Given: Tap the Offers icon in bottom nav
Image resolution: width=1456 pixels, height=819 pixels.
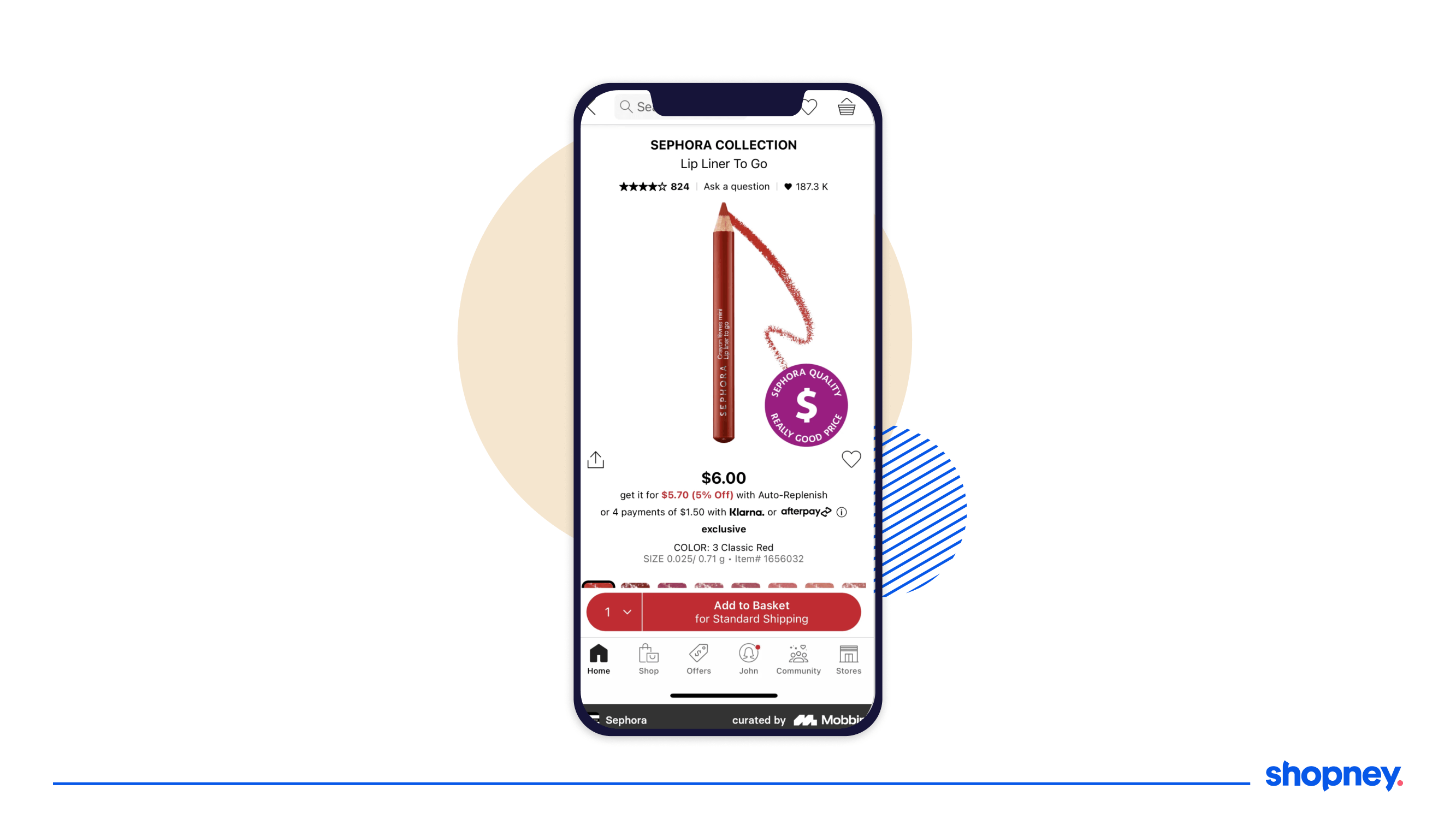Looking at the screenshot, I should pyautogui.click(x=698, y=656).
